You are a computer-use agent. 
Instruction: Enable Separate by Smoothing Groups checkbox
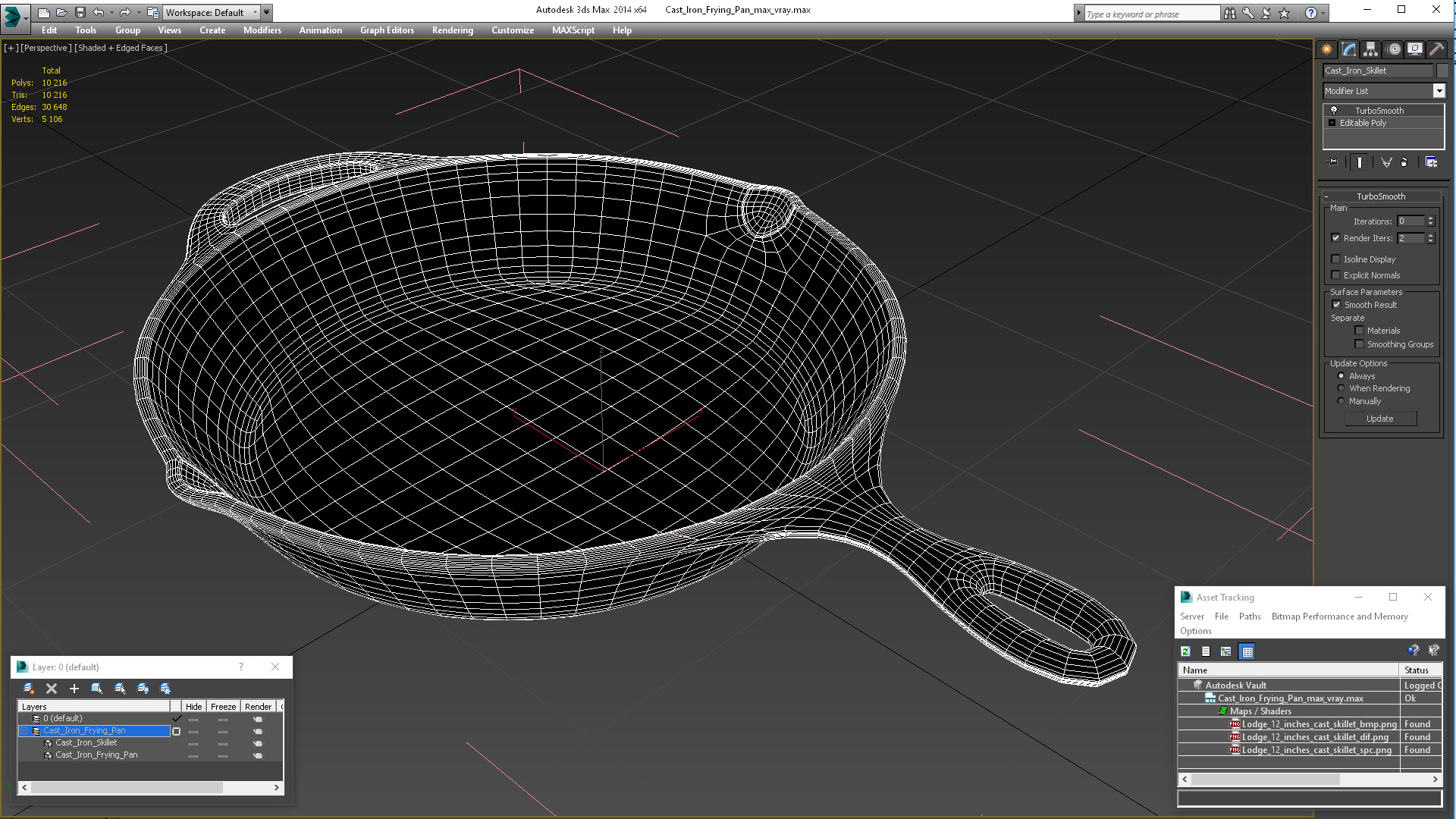click(x=1360, y=344)
